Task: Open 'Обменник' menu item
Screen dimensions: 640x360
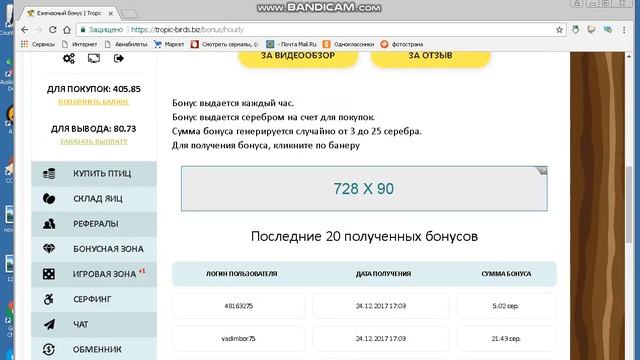Action: [x=94, y=349]
